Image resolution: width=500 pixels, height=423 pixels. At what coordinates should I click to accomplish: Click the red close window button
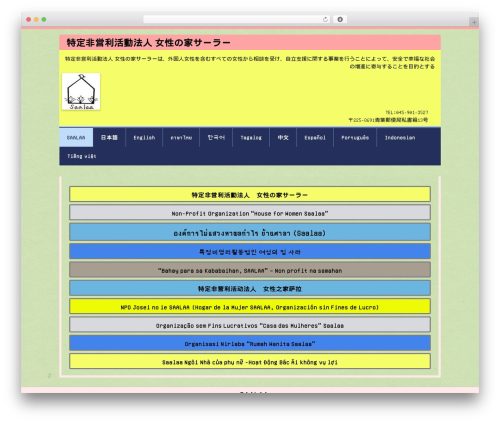pyautogui.click(x=29, y=20)
